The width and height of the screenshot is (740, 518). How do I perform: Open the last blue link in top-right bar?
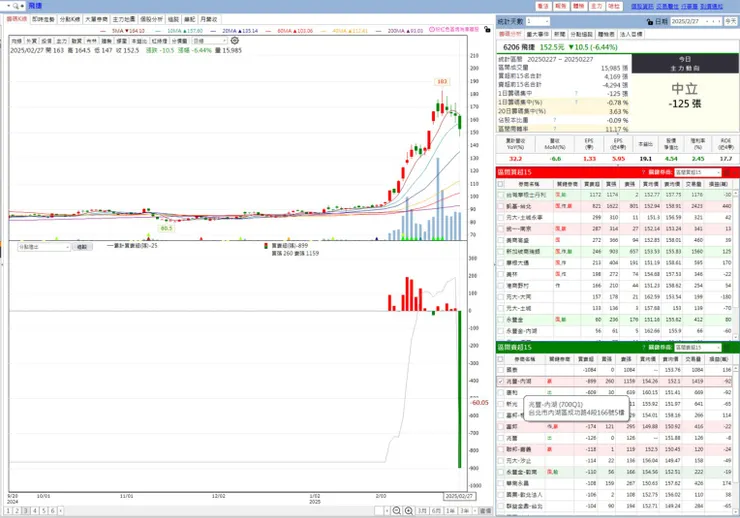[x=712, y=6]
